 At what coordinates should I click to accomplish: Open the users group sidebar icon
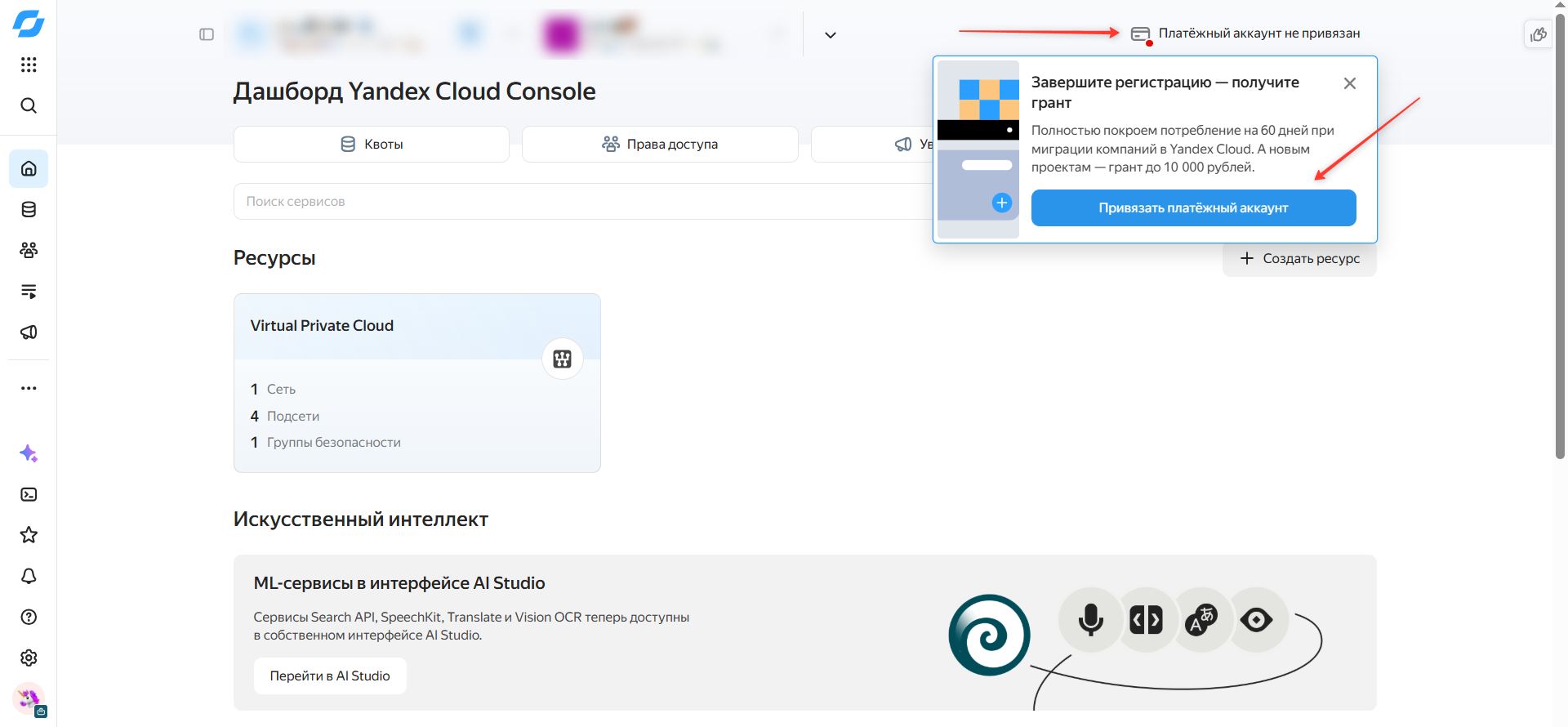click(29, 251)
